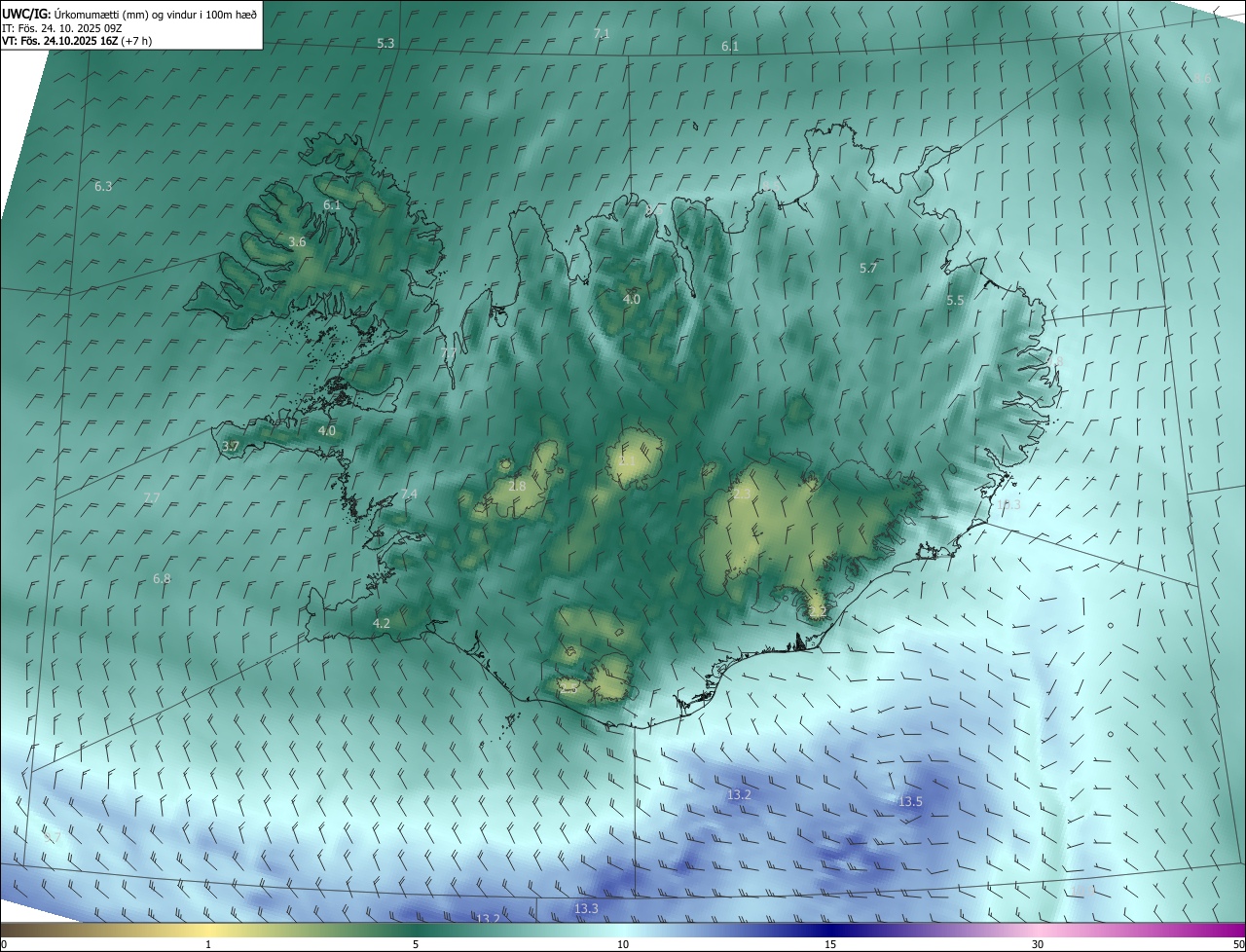This screenshot has width=1246, height=952.
Task: Click the 50 tick on the color scale
Action: 1238,944
